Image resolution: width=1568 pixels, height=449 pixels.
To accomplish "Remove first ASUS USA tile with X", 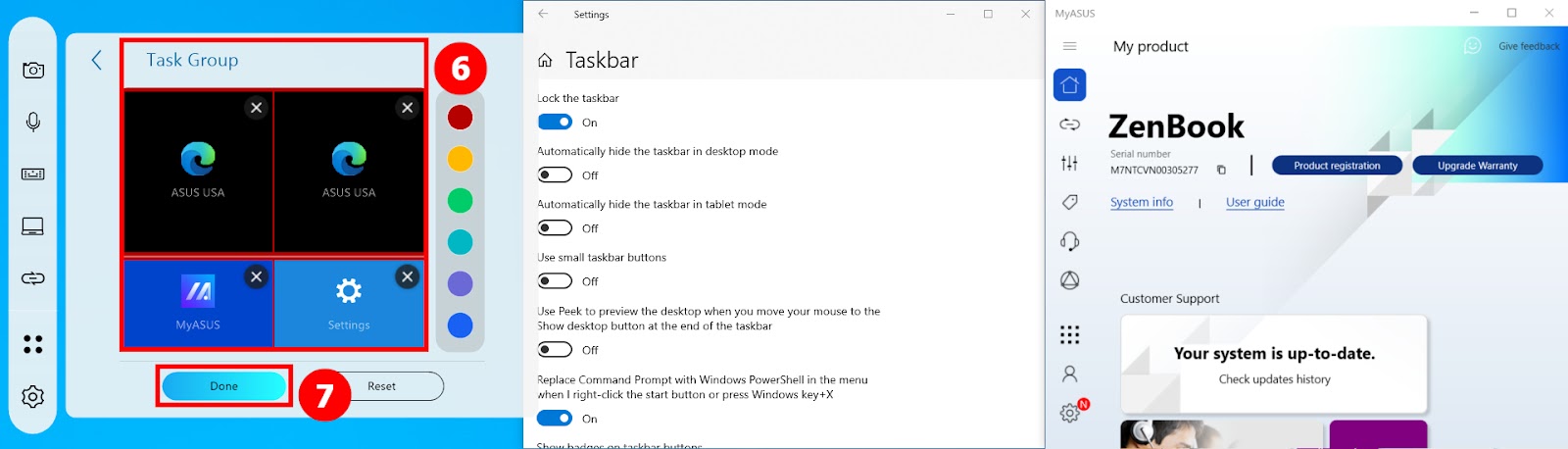I will tap(256, 108).
